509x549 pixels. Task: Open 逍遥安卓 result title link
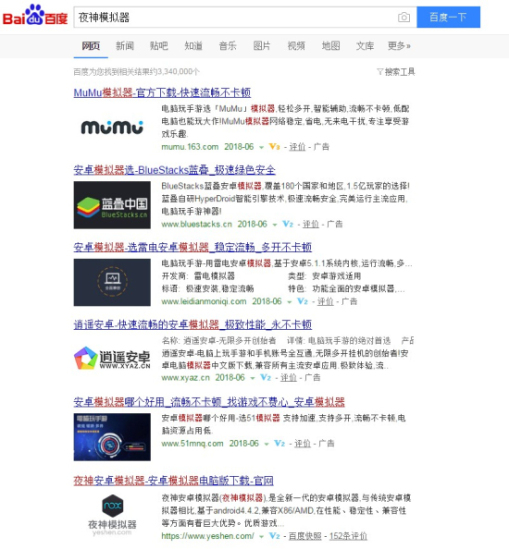[x=193, y=325]
